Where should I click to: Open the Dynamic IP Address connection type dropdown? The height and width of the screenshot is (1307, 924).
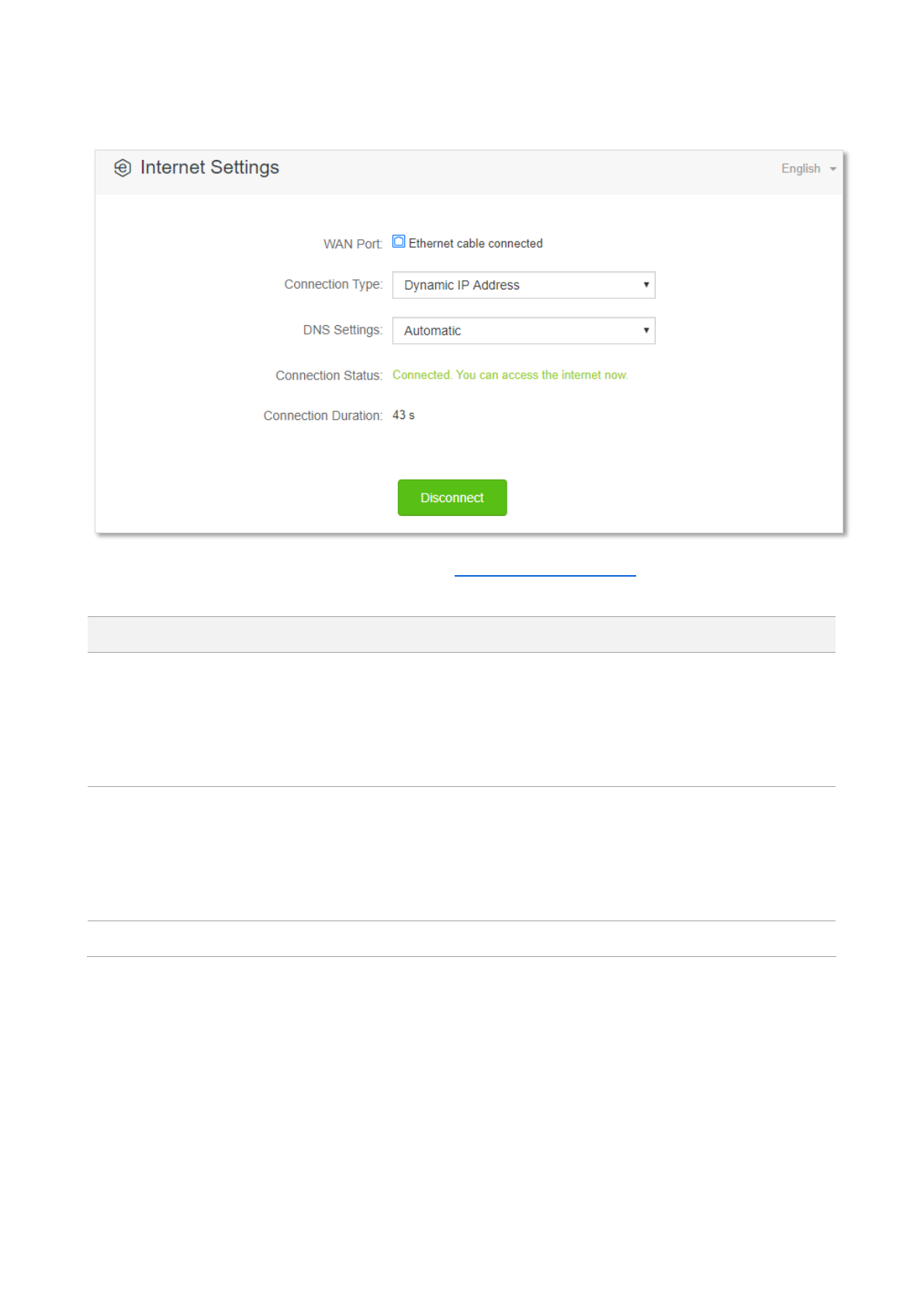pos(524,285)
